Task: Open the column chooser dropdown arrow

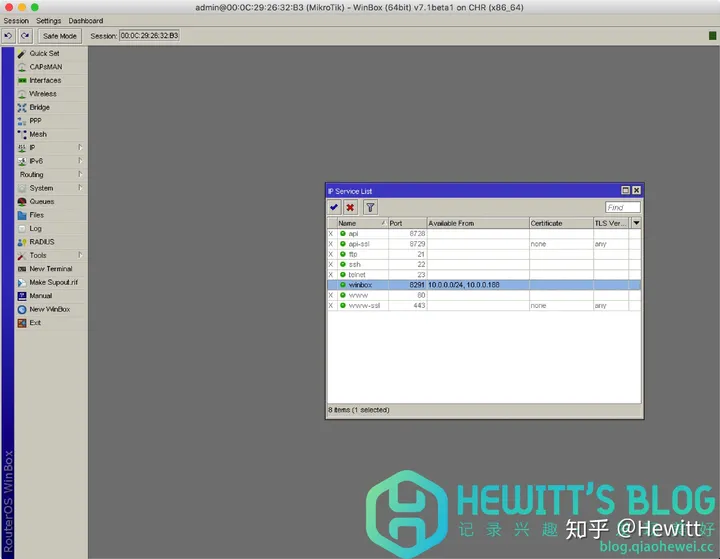Action: coord(636,223)
